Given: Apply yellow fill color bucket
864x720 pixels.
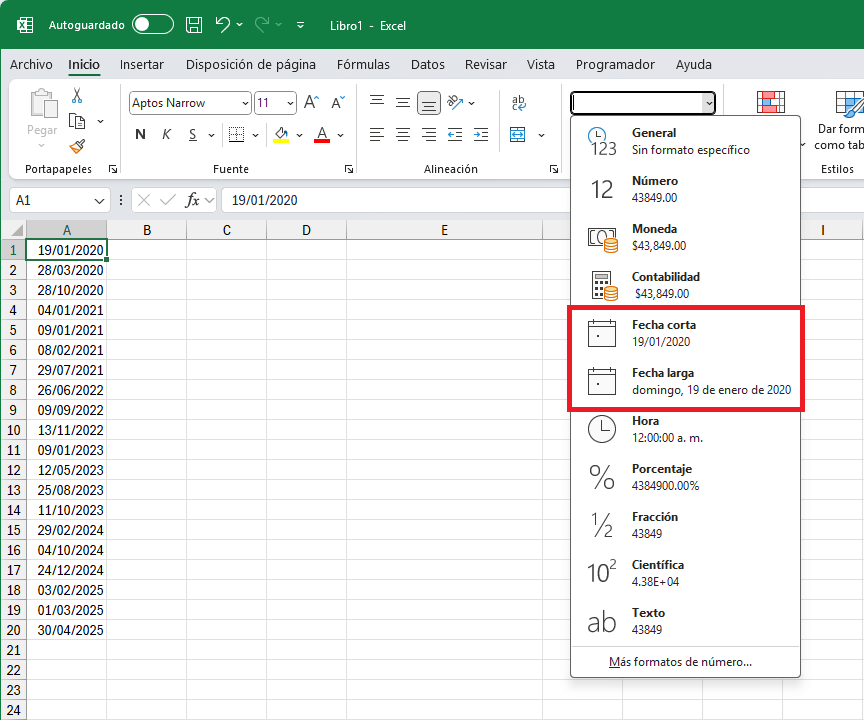Looking at the screenshot, I should (281, 134).
